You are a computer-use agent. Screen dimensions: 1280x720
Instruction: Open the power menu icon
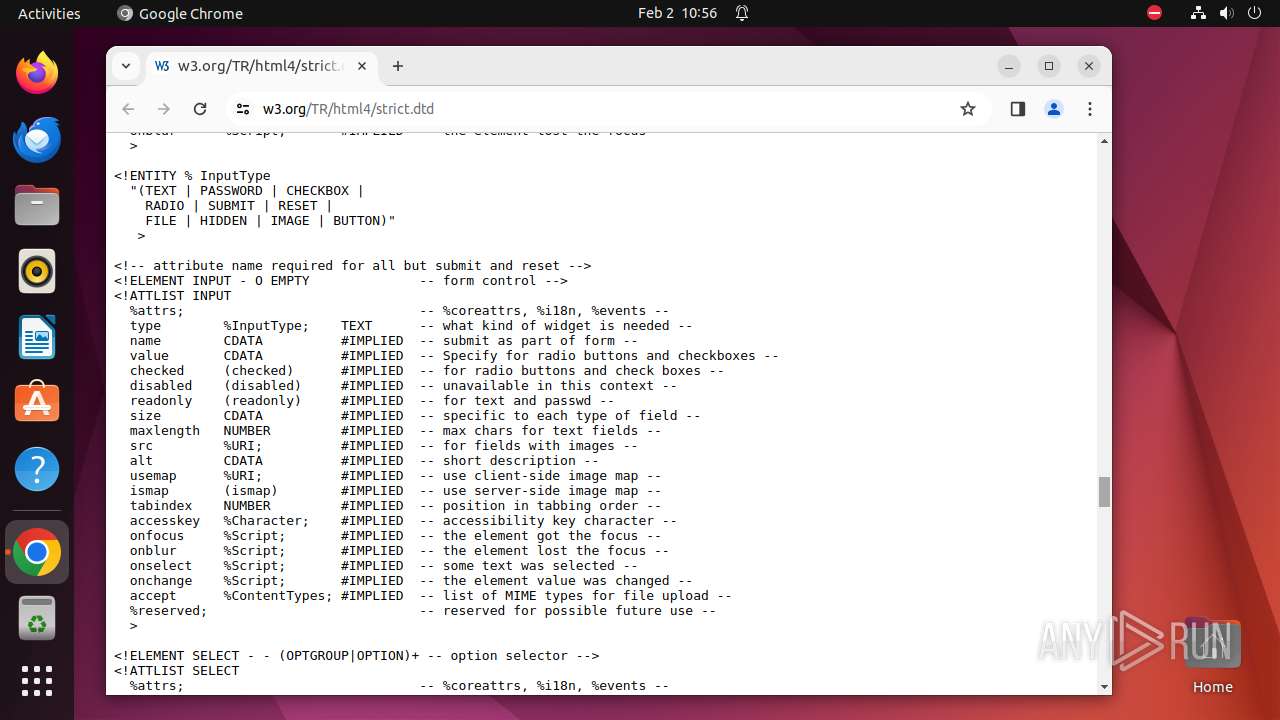tap(1254, 13)
